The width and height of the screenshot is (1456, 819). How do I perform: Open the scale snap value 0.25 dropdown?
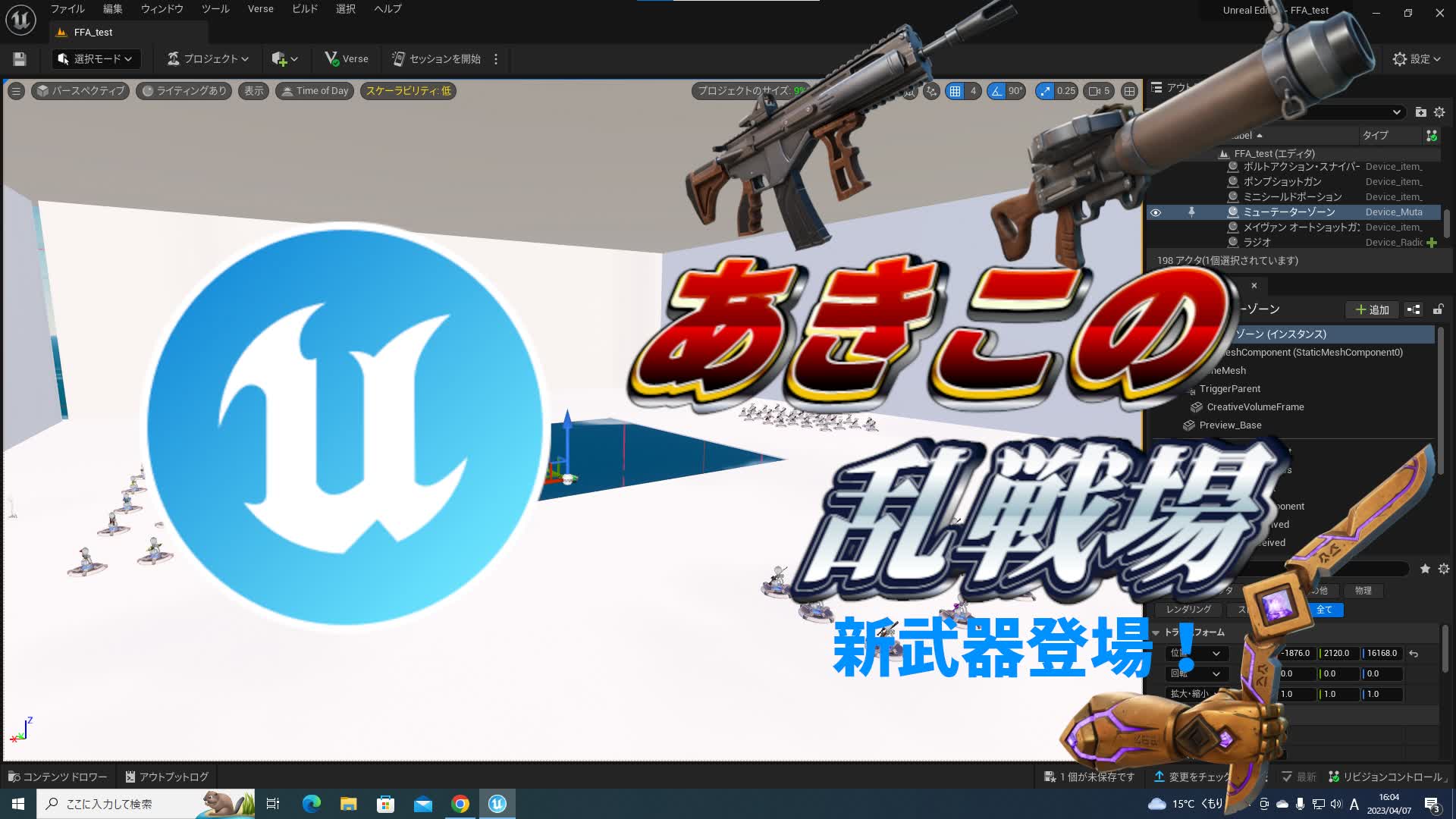1066,91
